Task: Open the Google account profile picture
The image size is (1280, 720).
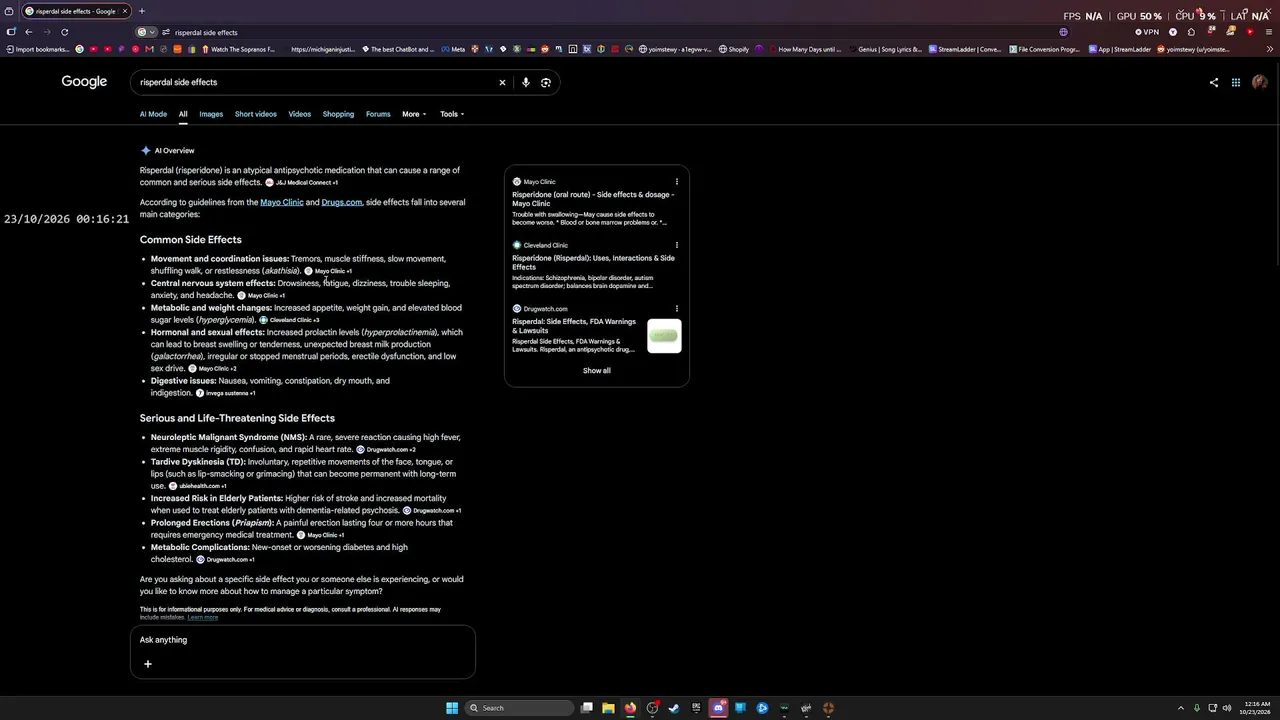Action: 1259,83
